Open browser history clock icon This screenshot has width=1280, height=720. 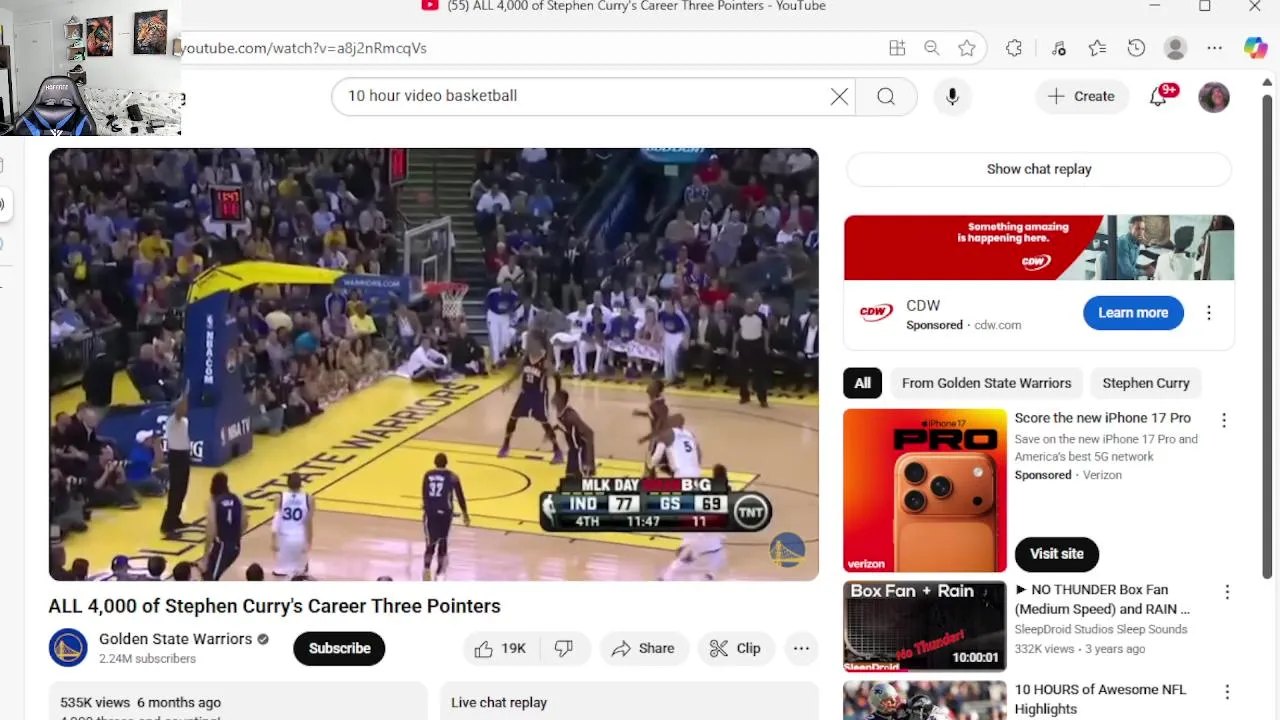[x=1136, y=48]
